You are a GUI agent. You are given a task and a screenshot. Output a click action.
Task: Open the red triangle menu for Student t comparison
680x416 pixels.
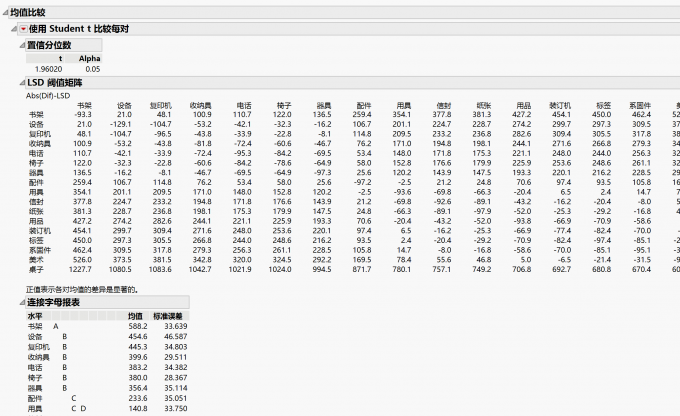pos(24,29)
